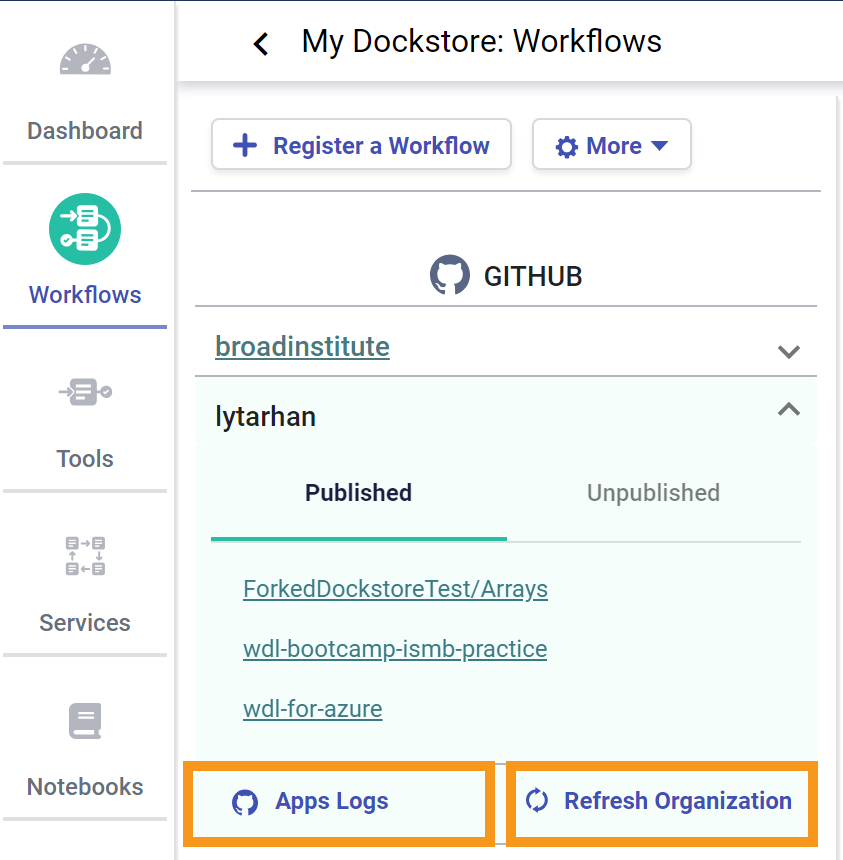Open the wdl-for-azure workflow link
This screenshot has width=843, height=860.
(312, 709)
